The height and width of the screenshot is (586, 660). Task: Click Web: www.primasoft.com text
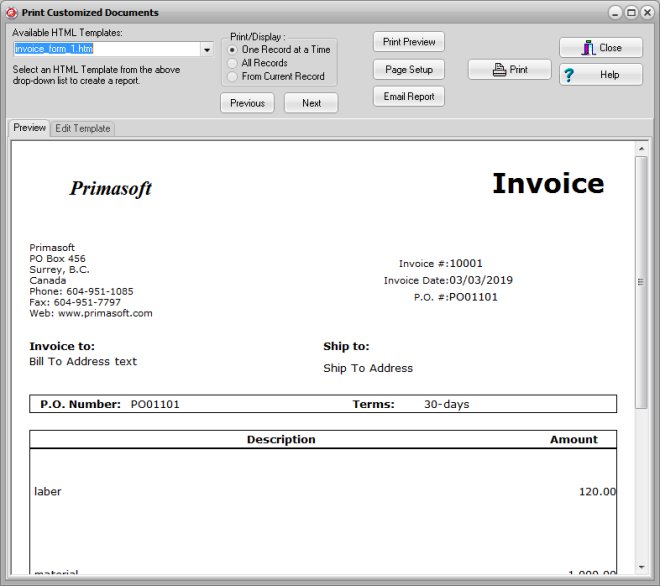pos(91,313)
